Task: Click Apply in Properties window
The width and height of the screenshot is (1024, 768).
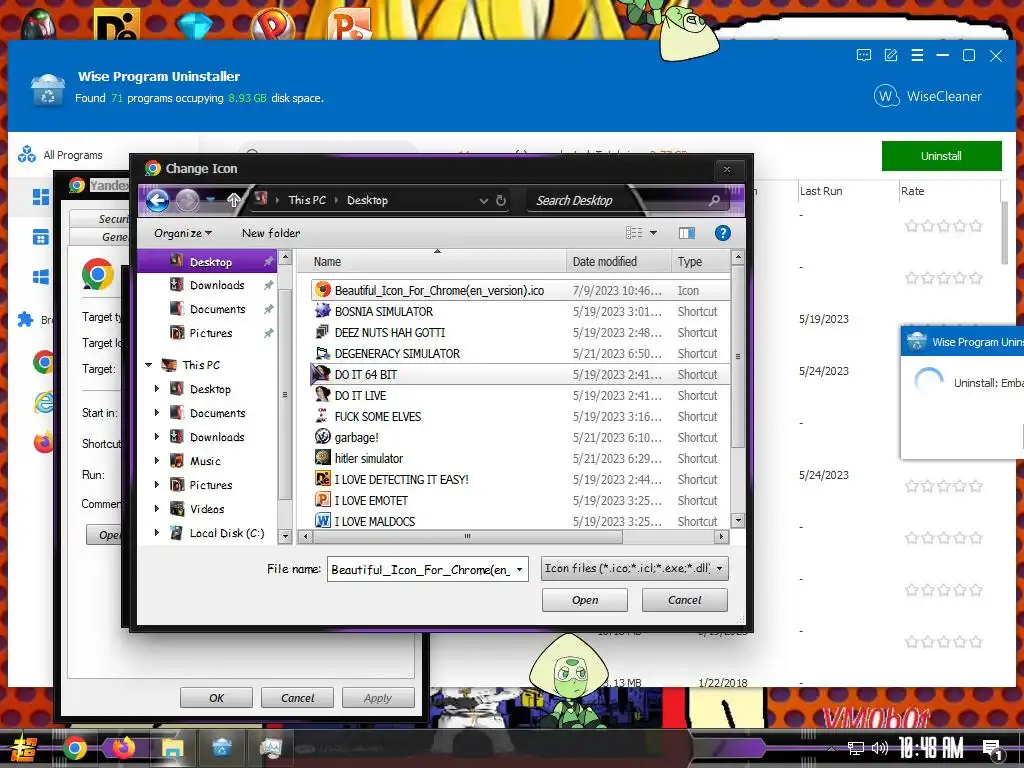Action: [378, 698]
